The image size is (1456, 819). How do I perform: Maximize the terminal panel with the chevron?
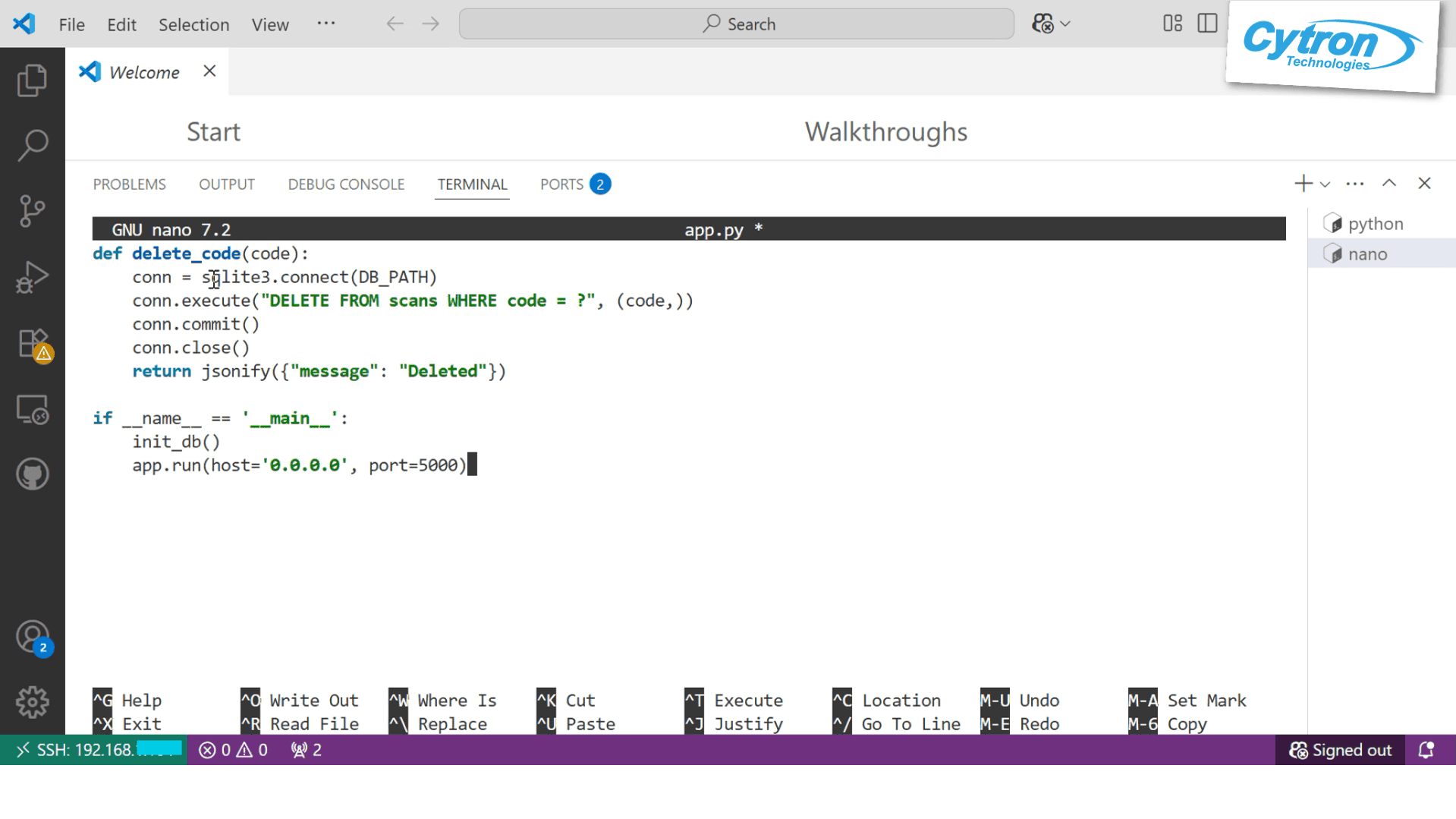pos(1389,183)
